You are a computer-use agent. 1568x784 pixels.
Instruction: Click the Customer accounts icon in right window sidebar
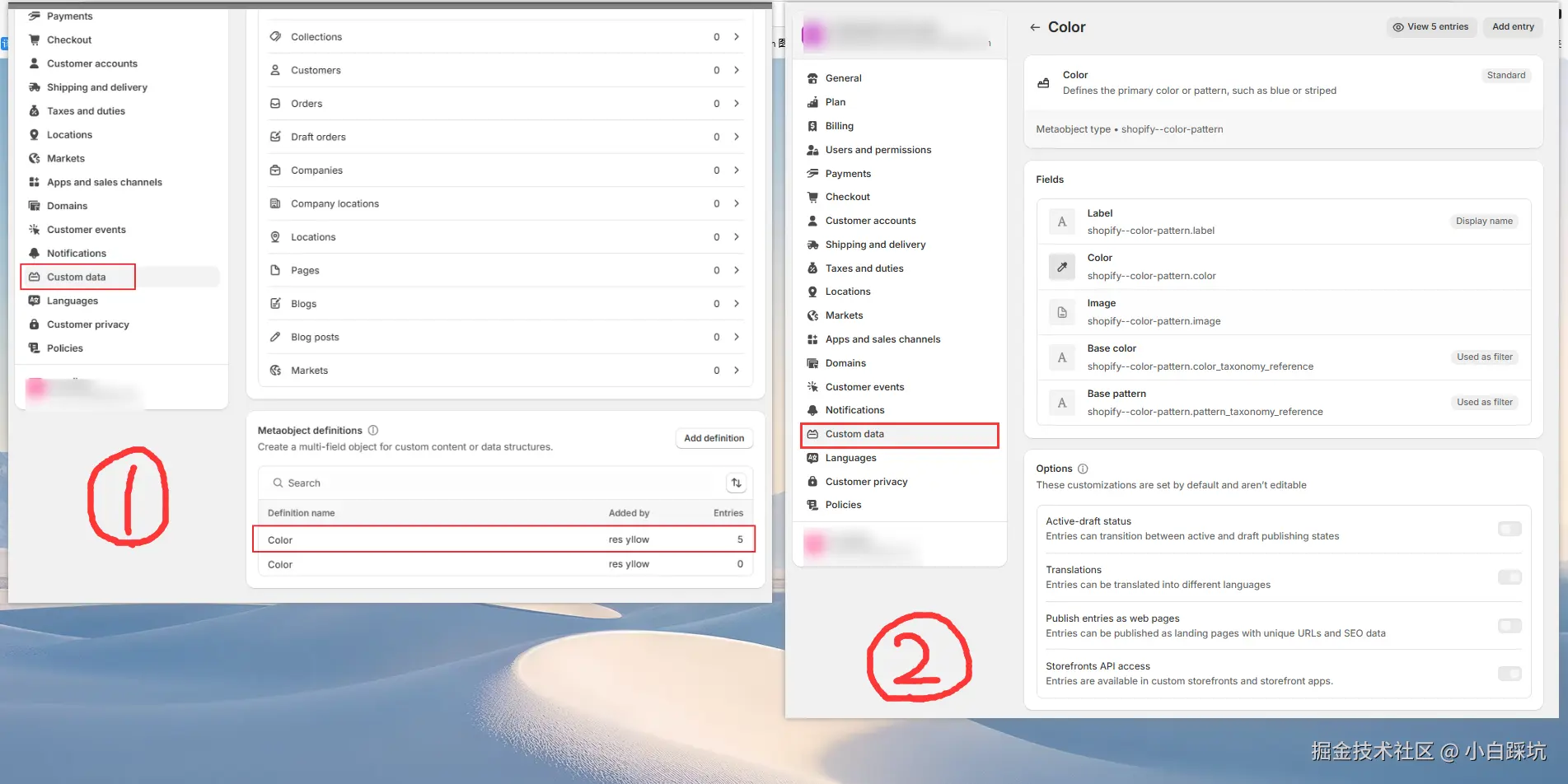tap(812, 221)
